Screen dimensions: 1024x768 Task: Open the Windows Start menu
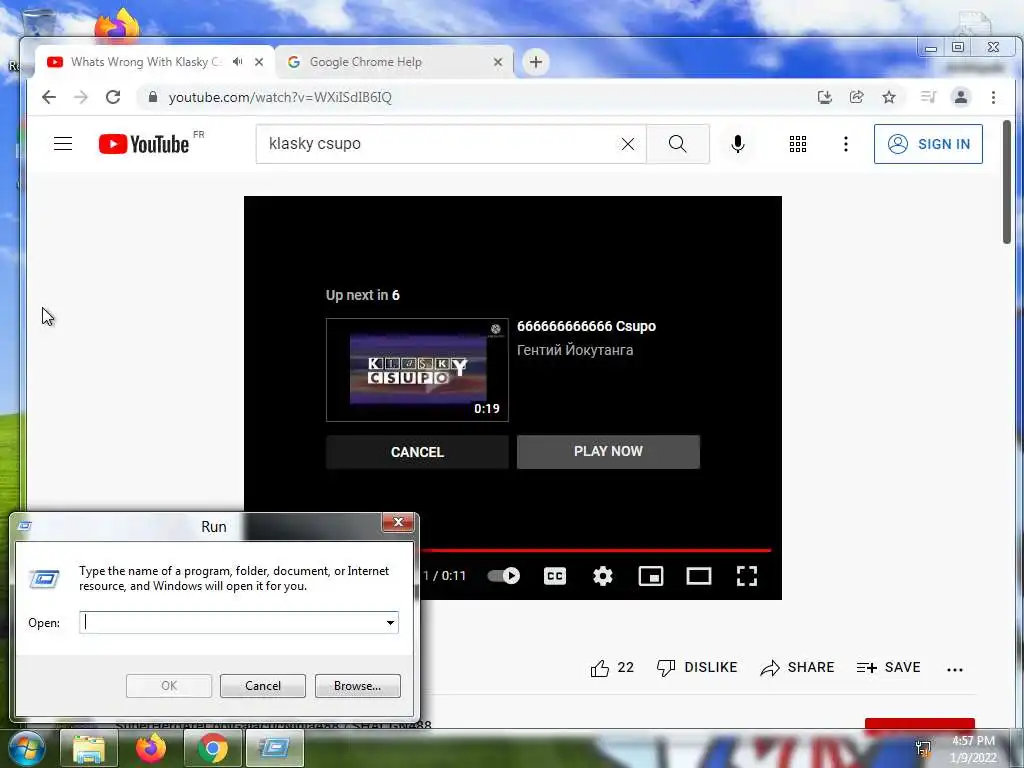(x=26, y=748)
